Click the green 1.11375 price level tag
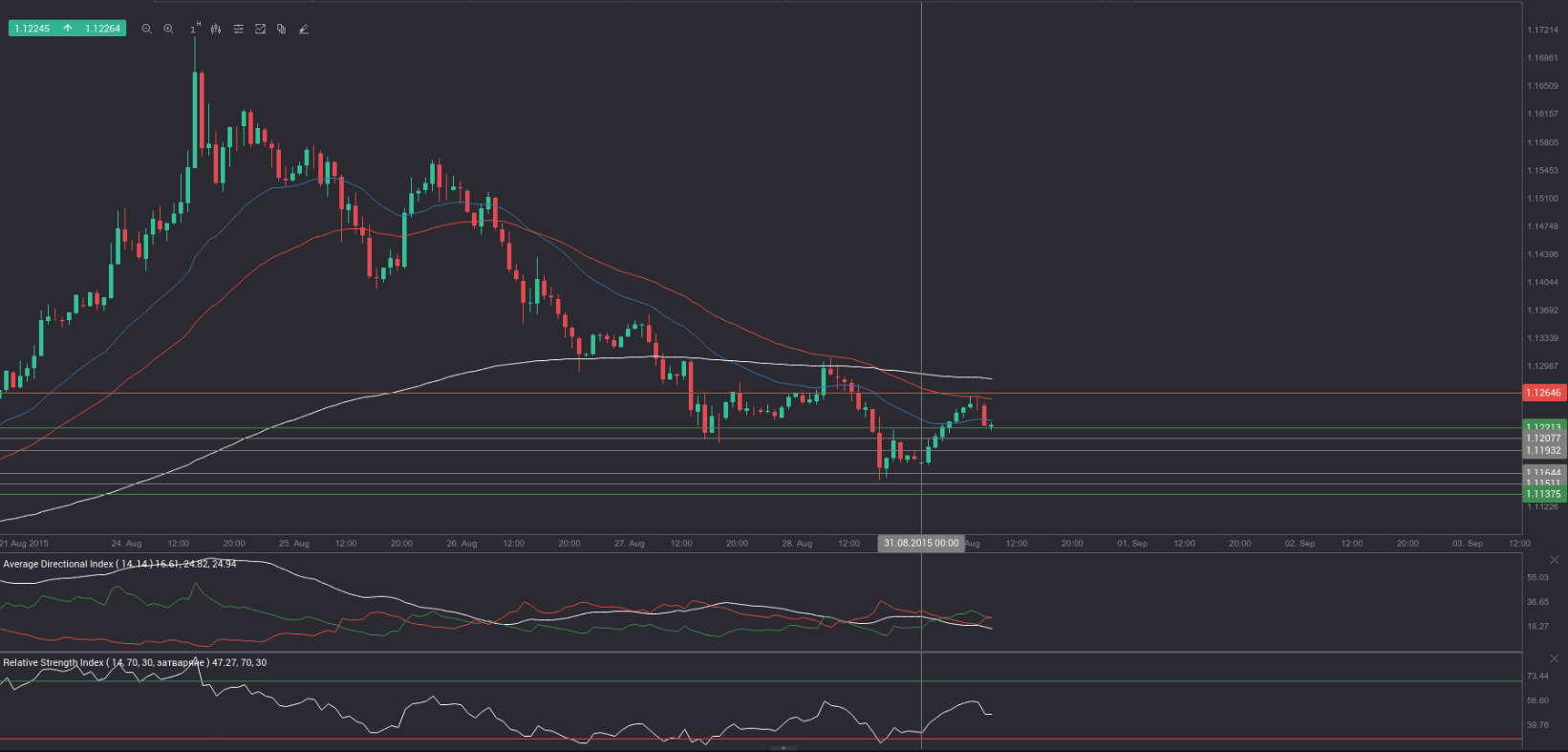1568x752 pixels. (1542, 494)
